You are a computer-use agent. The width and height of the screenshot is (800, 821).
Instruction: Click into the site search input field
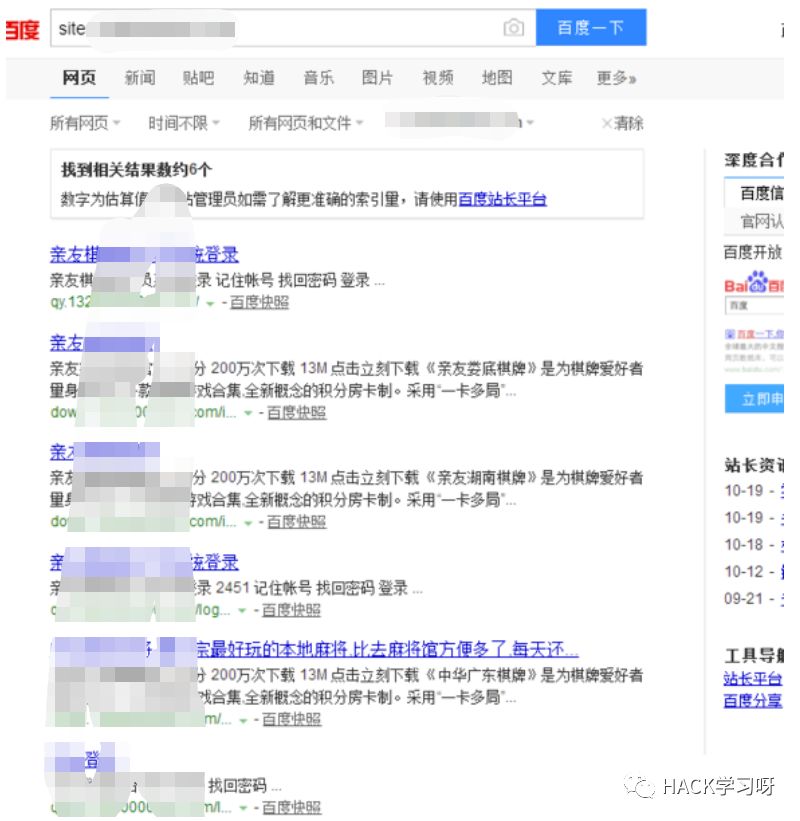coord(293,28)
